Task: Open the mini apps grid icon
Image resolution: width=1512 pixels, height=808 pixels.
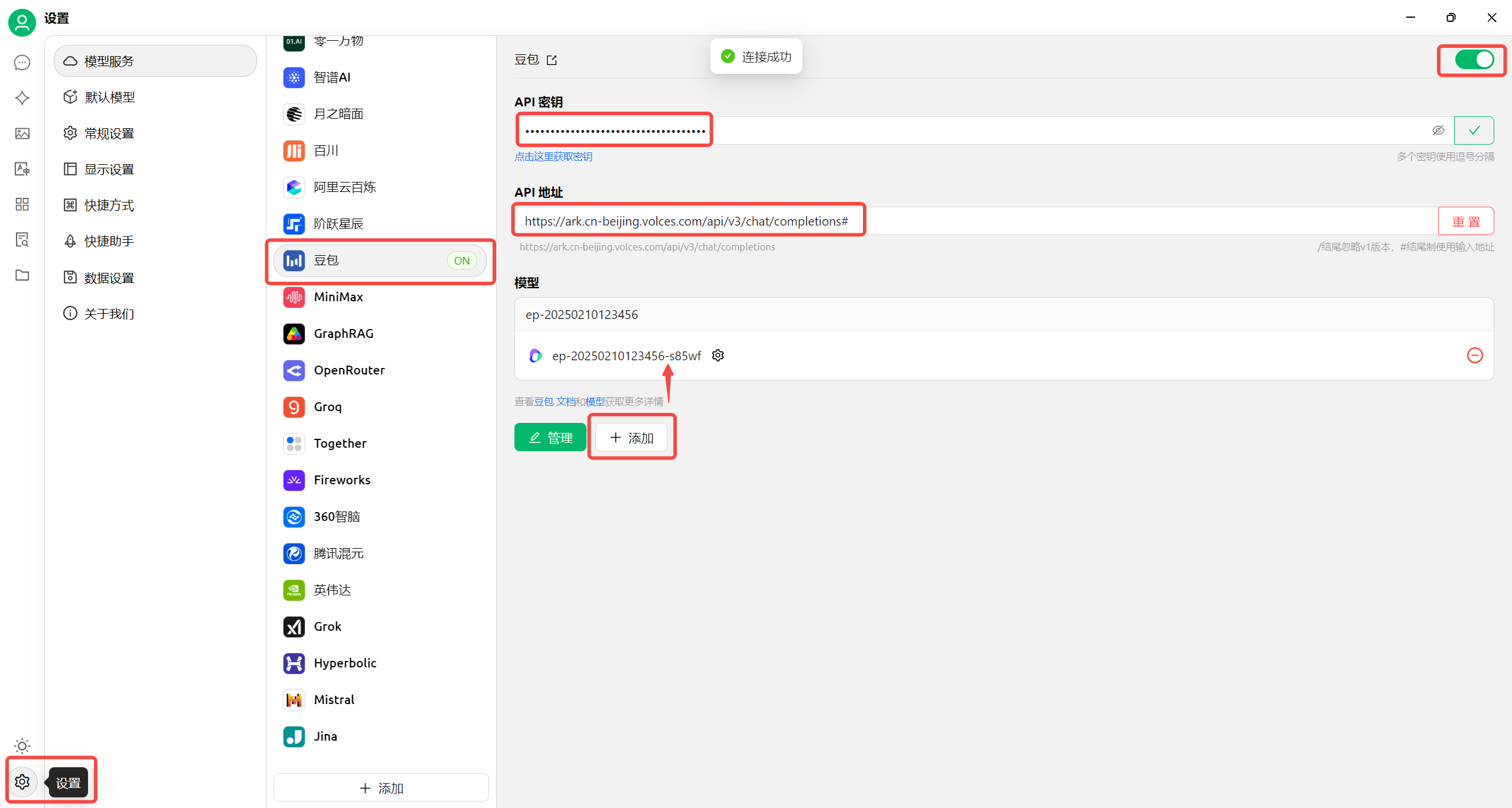Action: point(22,204)
